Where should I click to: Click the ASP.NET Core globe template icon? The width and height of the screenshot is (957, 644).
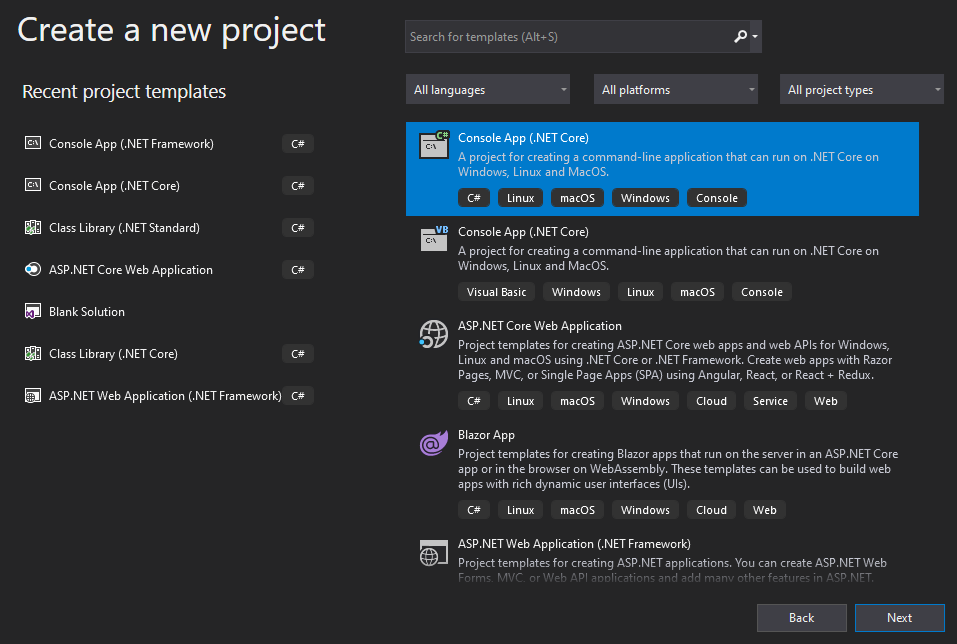(434, 335)
